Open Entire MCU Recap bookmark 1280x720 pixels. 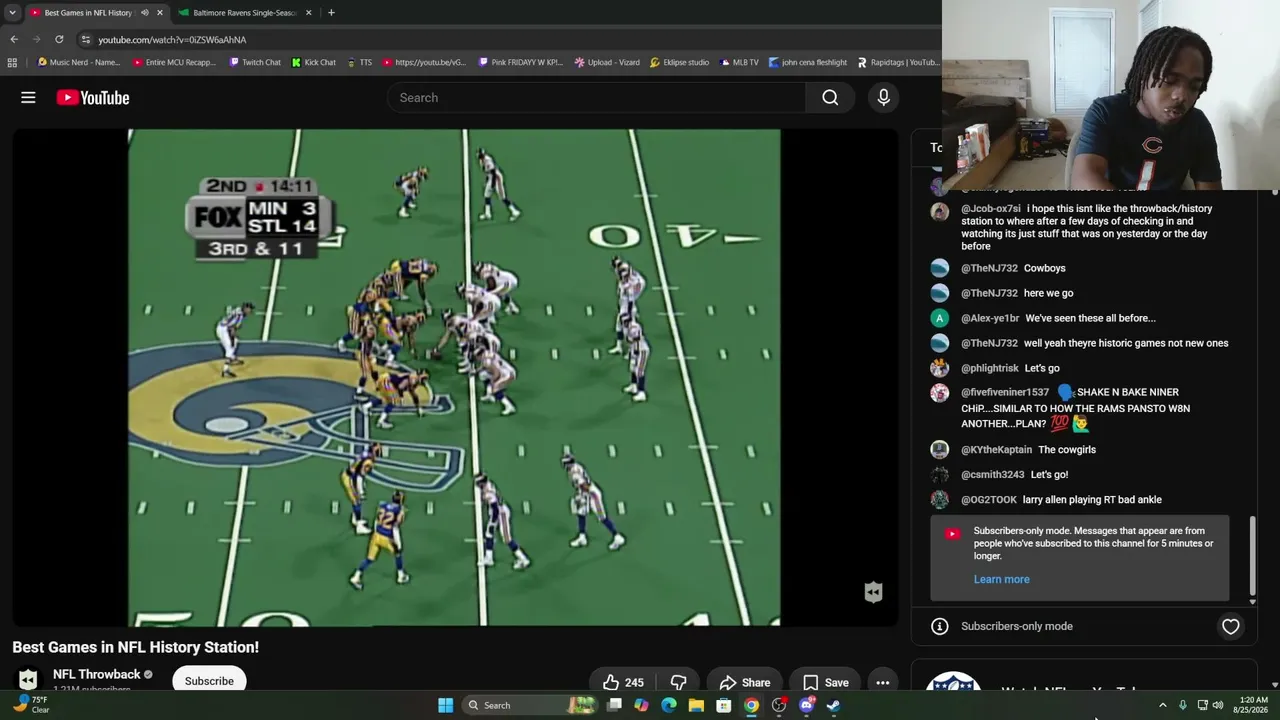coord(173,62)
